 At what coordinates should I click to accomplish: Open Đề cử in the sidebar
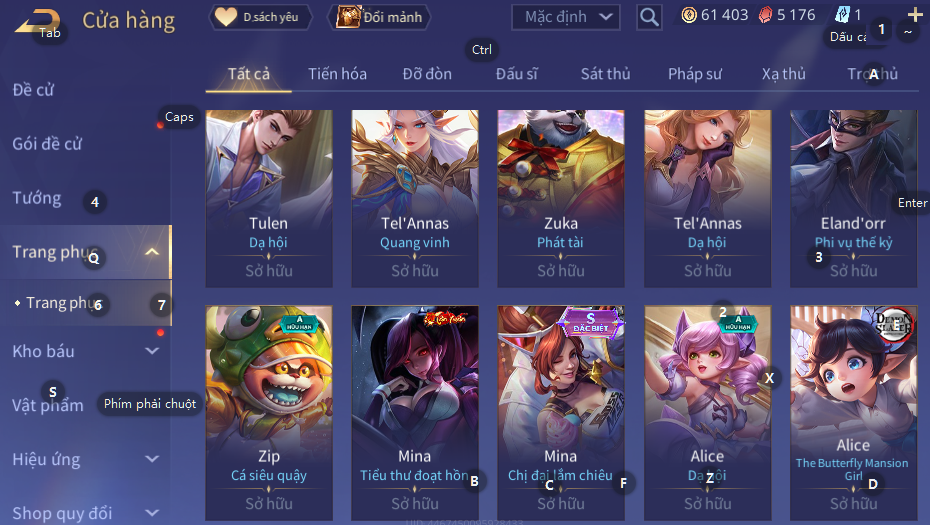click(33, 90)
